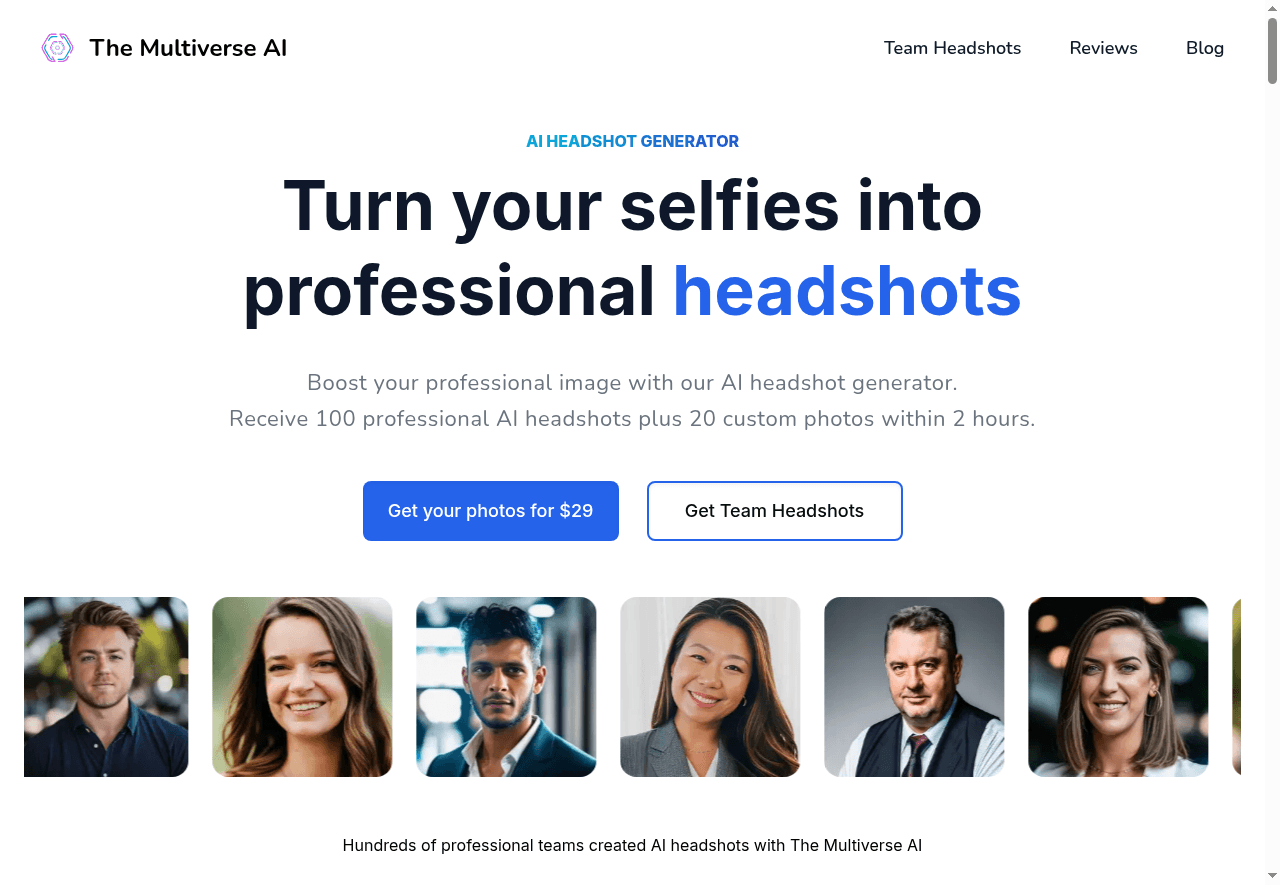Click the blue 'headshots' headline word
The width and height of the screenshot is (1280, 885).
[847, 291]
